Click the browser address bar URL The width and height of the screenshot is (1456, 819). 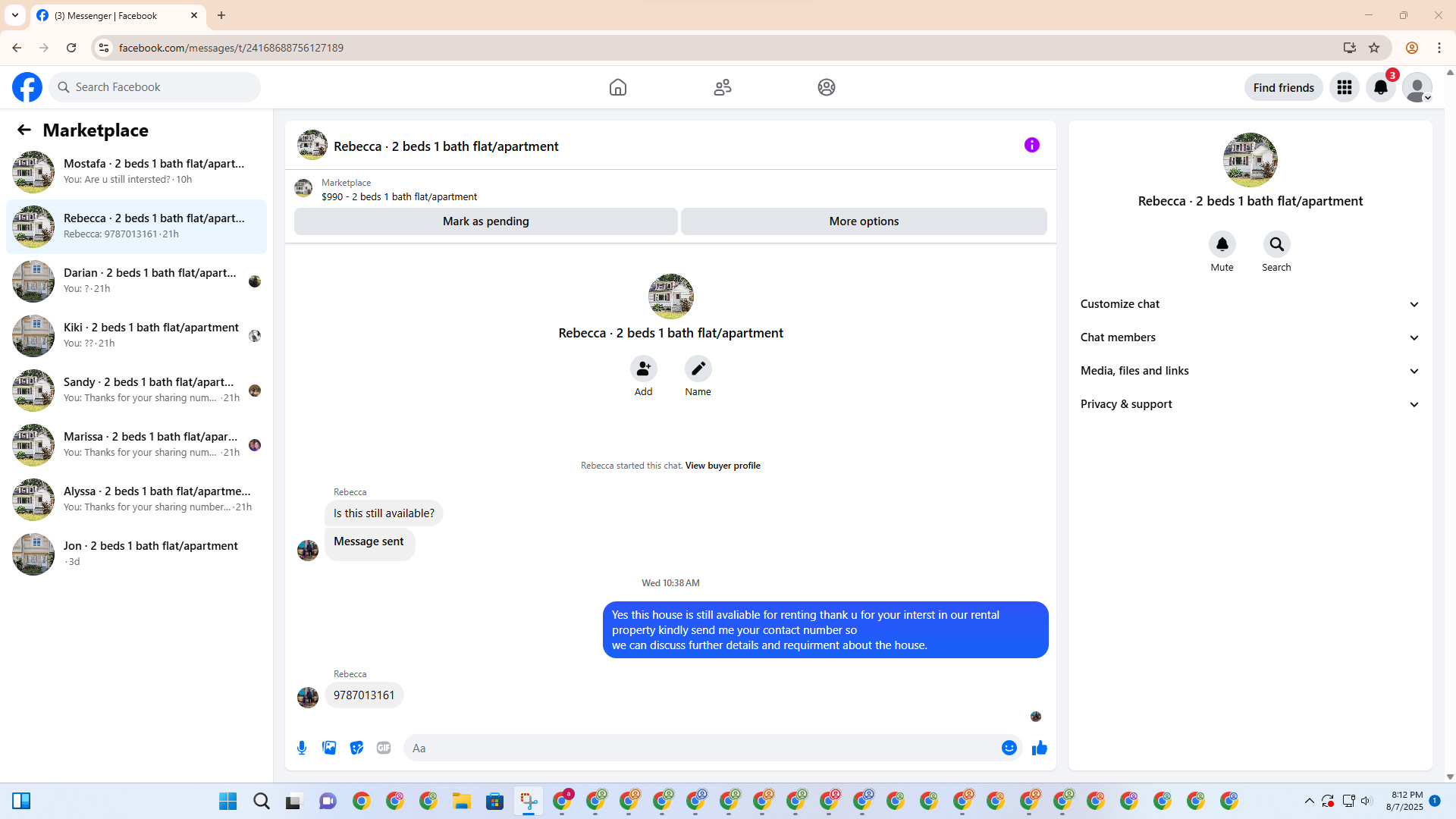[231, 48]
